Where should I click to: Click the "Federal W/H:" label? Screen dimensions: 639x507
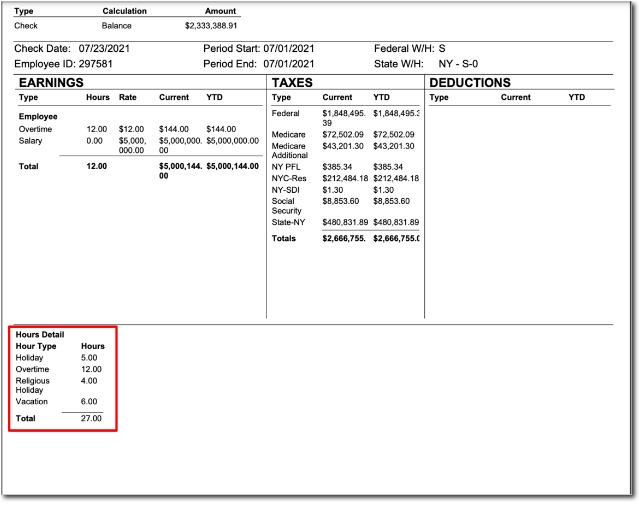tap(404, 48)
